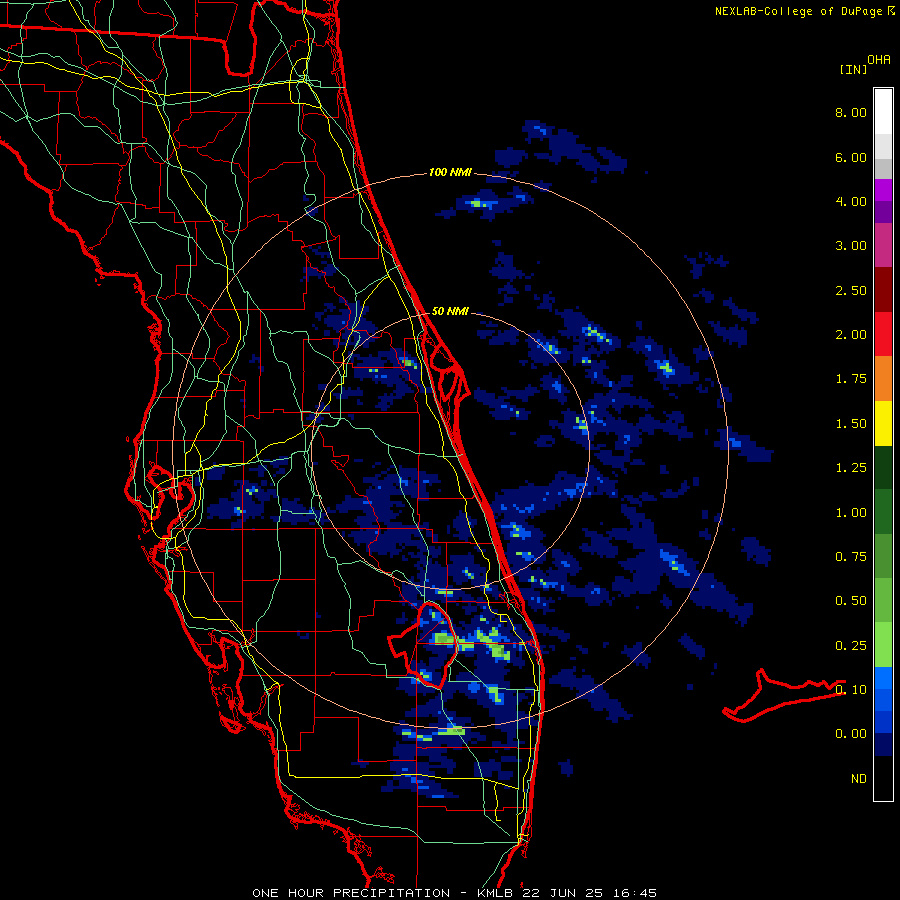Screen dimensions: 900x900
Task: Click the 1.50 legend value
Action: click(851, 424)
